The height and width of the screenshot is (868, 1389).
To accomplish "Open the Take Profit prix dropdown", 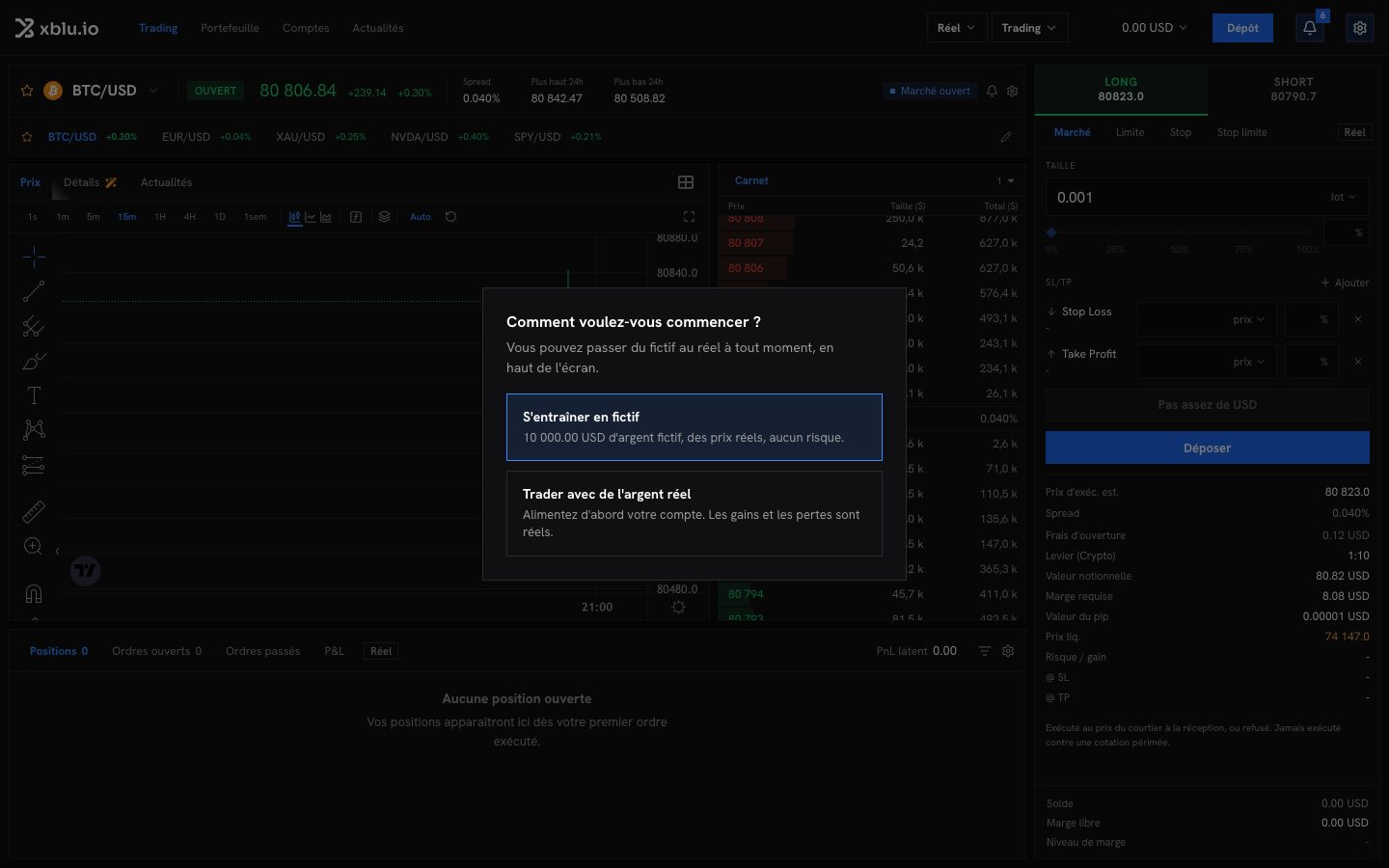I will coord(1249,362).
